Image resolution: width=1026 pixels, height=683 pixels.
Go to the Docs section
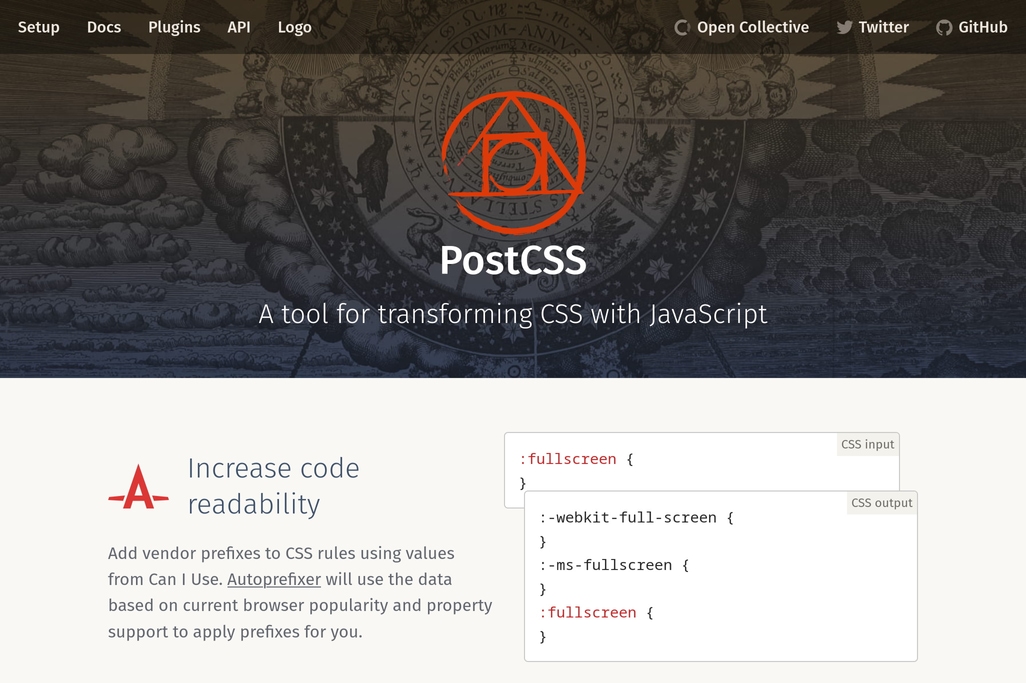pyautogui.click(x=104, y=27)
